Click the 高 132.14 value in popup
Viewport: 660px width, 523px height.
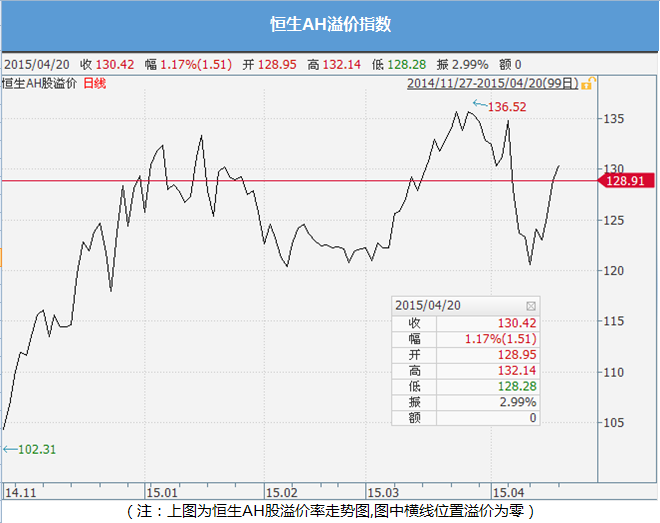pyautogui.click(x=517, y=371)
